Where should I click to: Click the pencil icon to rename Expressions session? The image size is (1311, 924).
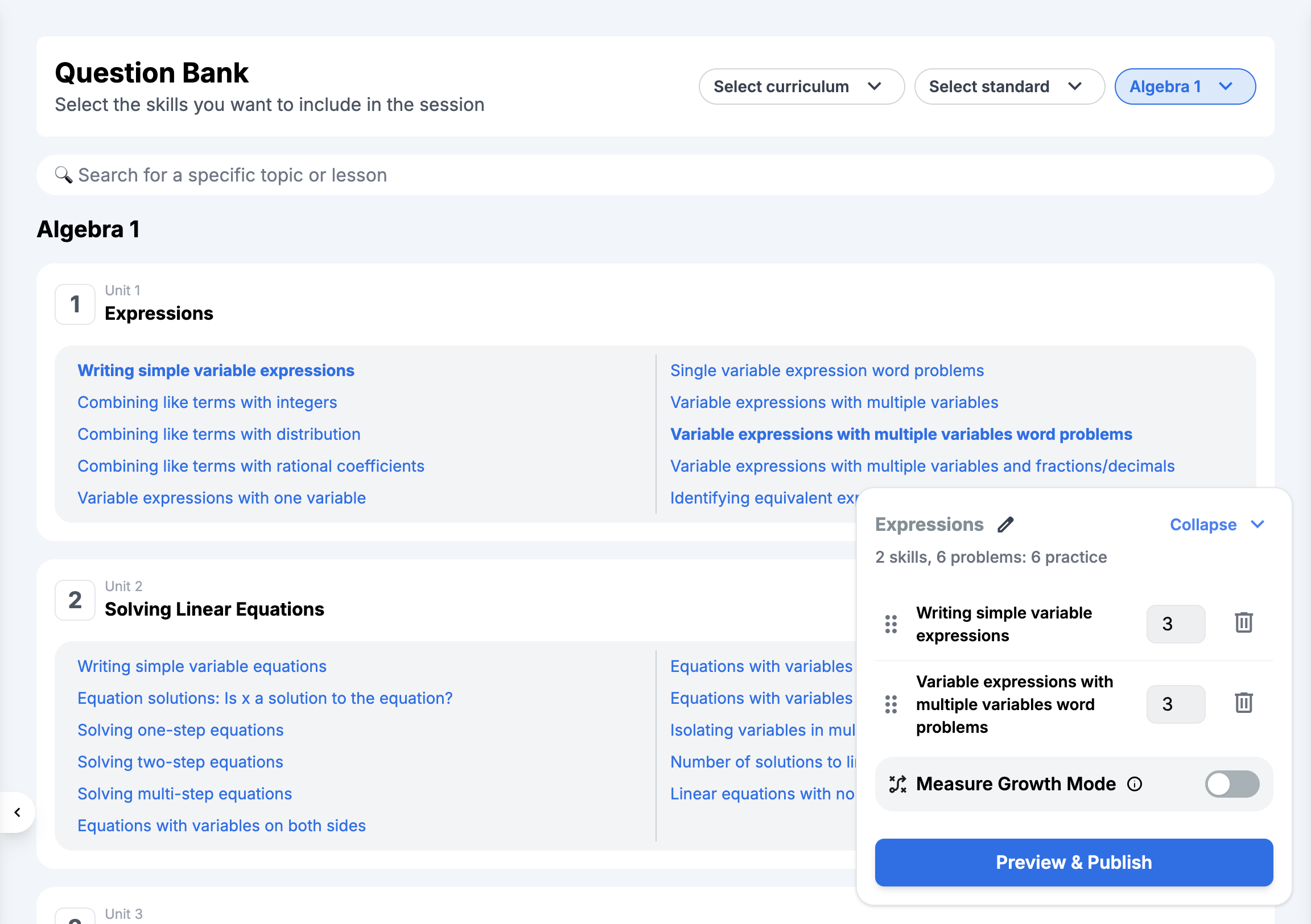point(1005,523)
